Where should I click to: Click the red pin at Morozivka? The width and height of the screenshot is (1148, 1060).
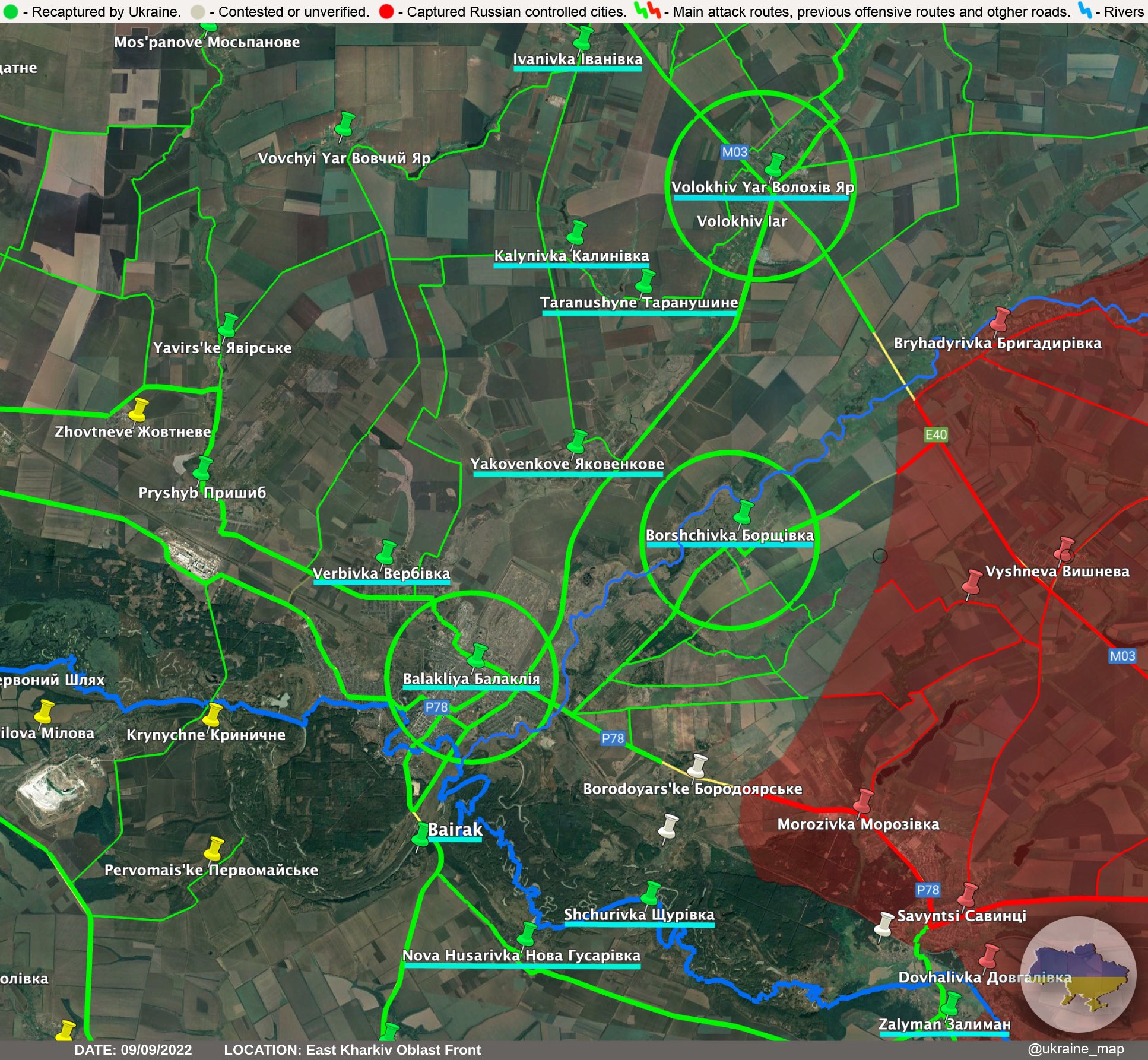point(863,801)
